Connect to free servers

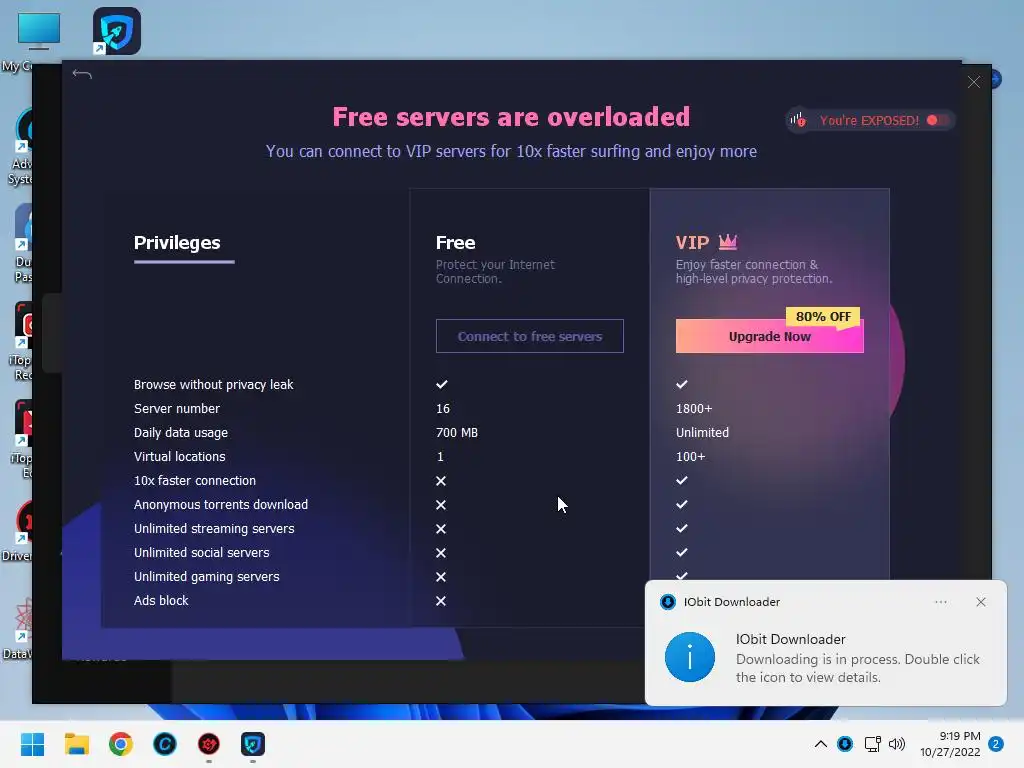[x=530, y=336]
